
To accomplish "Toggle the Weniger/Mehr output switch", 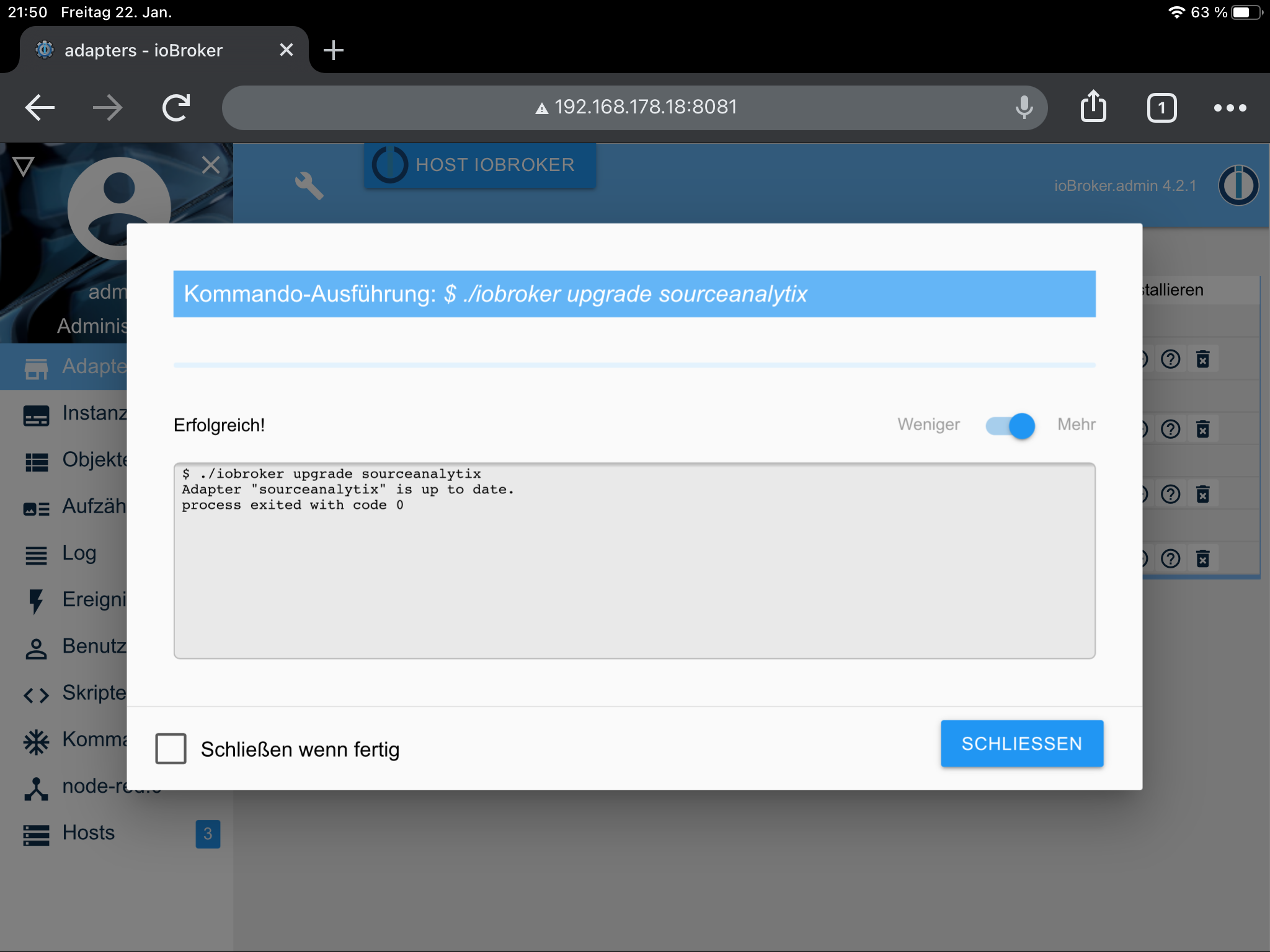I will click(1011, 425).
